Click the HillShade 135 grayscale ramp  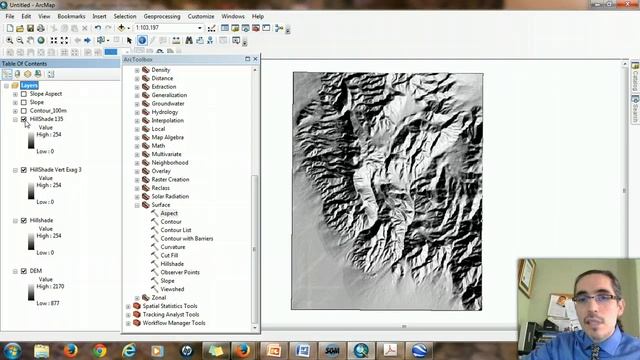[x=31, y=141]
